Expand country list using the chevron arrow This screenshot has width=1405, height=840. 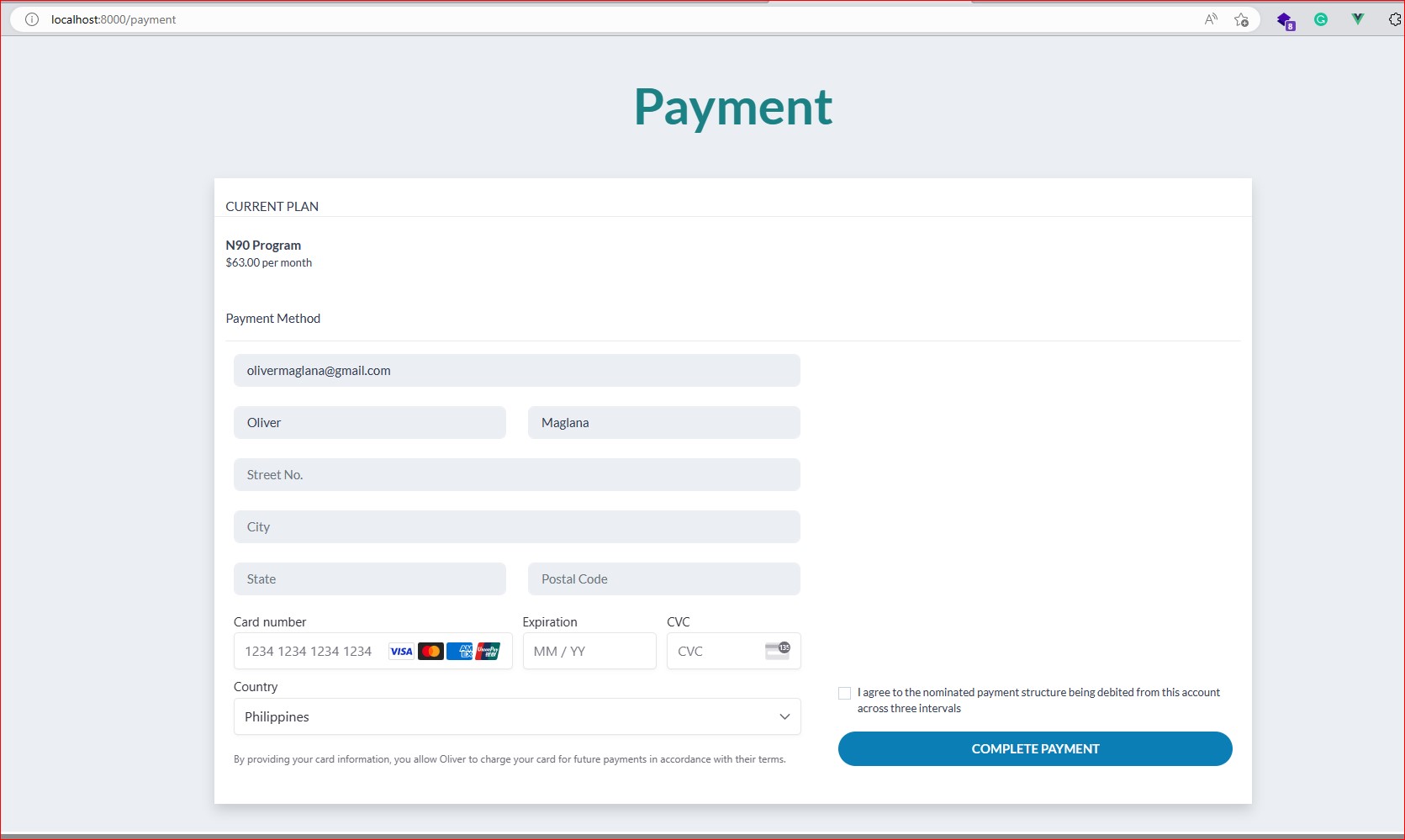[x=784, y=716]
